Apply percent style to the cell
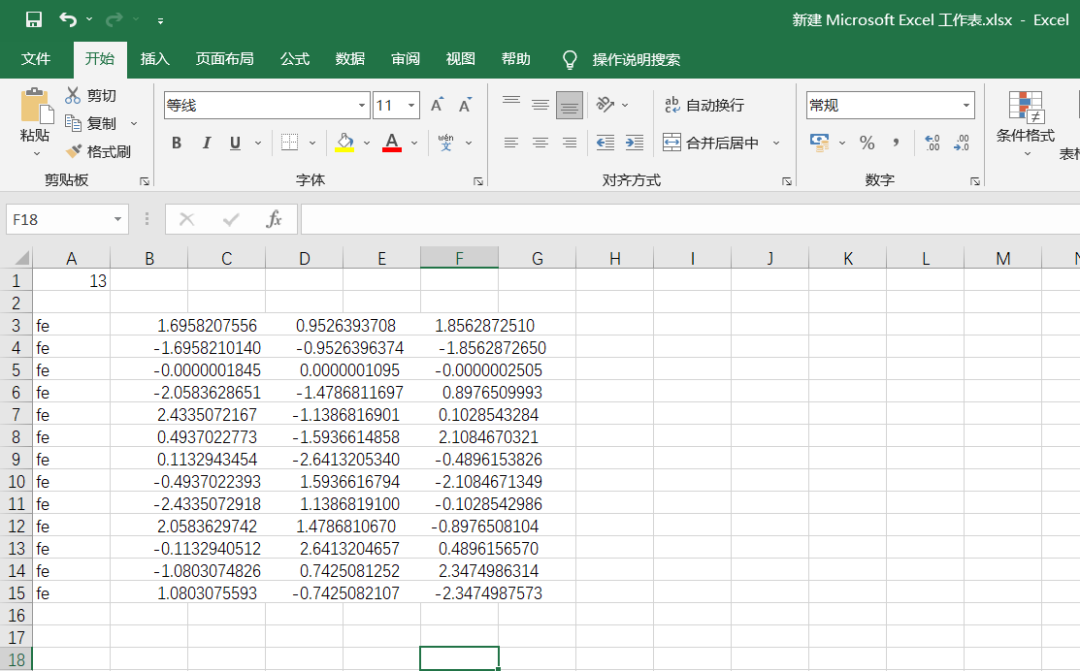The height and width of the screenshot is (671, 1080). (867, 143)
